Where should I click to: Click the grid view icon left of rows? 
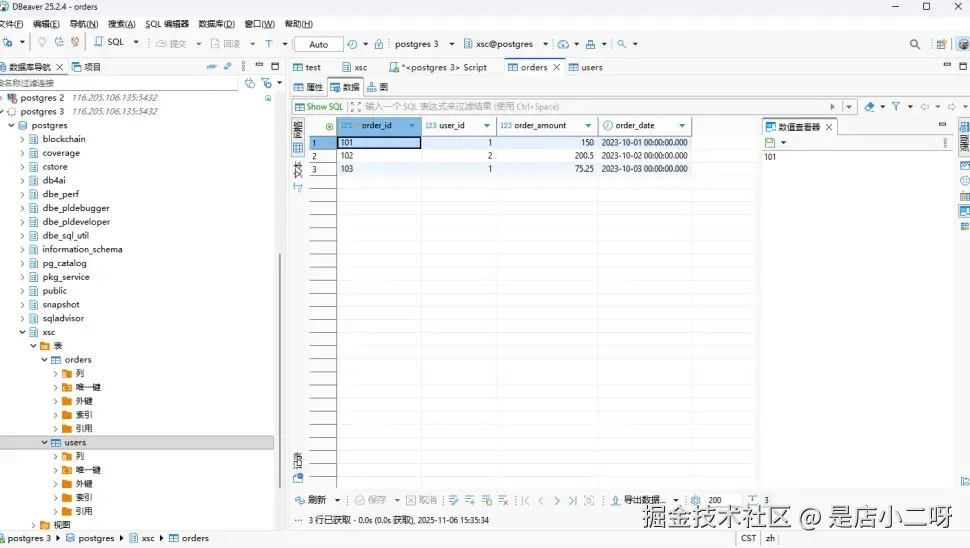(298, 147)
